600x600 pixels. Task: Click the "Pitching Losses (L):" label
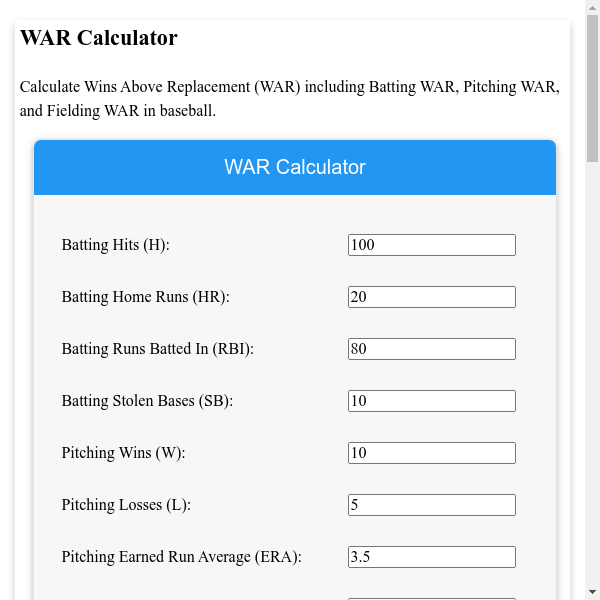(x=126, y=505)
